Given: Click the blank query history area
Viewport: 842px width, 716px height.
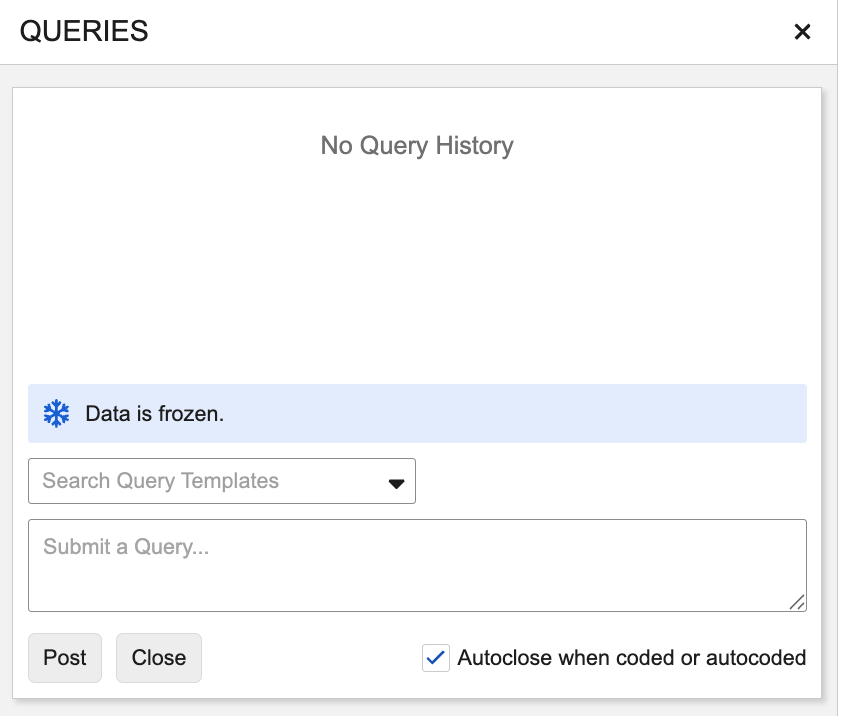Looking at the screenshot, I should pos(417,270).
